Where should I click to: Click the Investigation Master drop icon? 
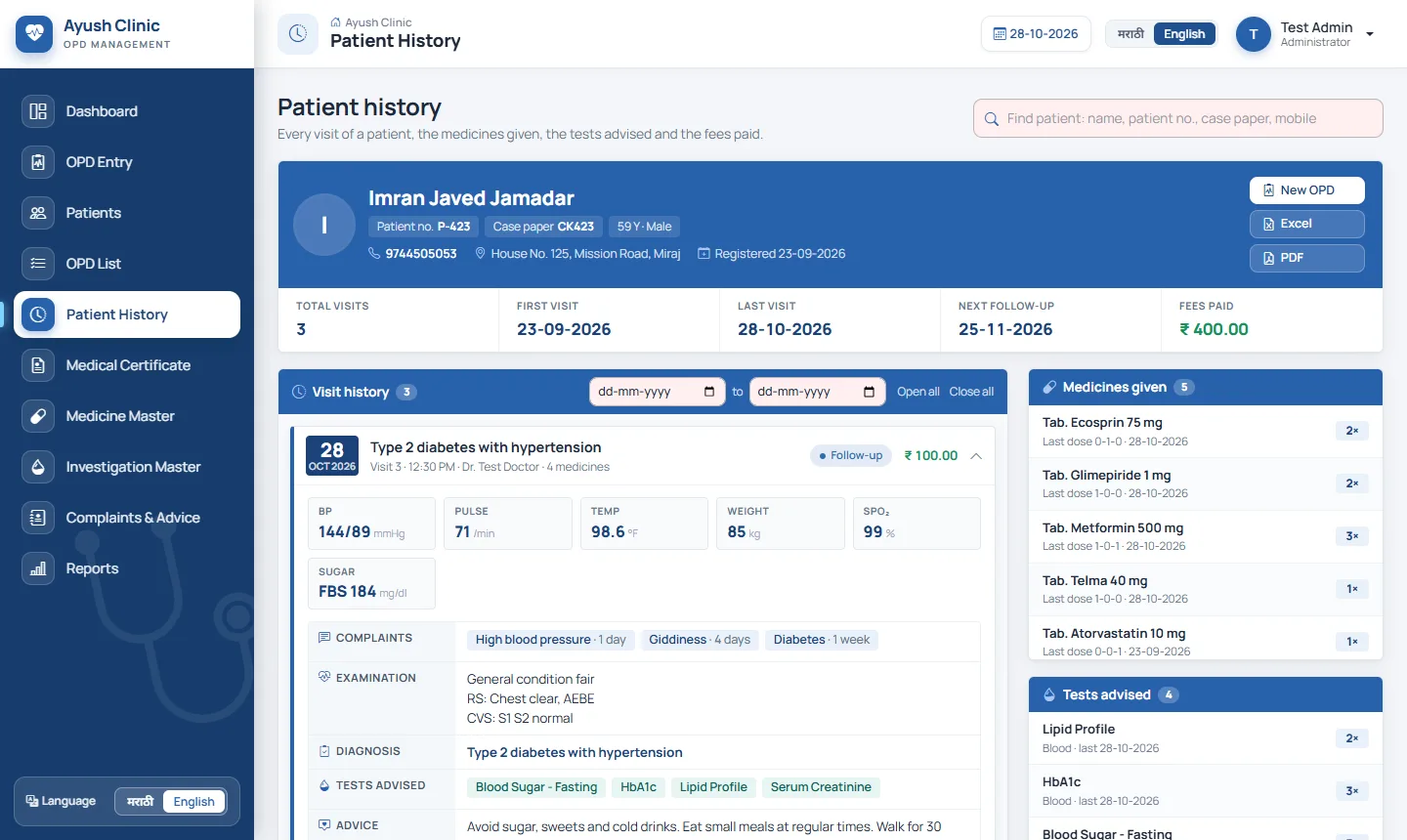[38, 467]
